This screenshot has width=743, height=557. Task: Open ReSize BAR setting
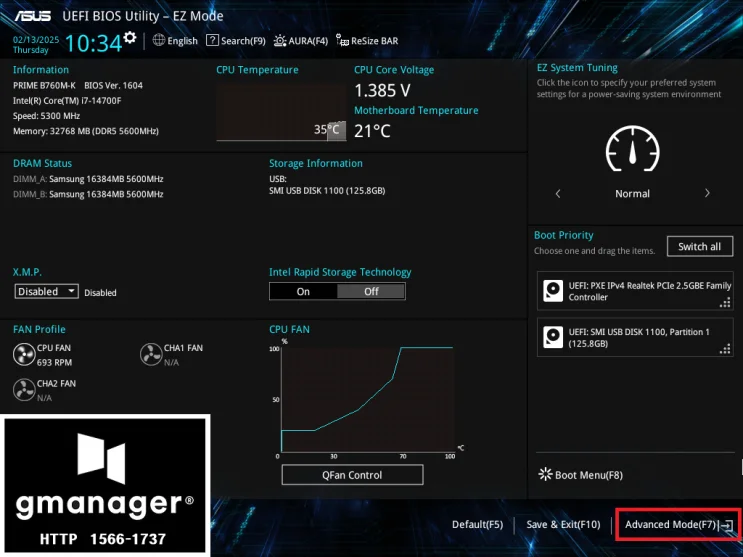pos(374,41)
